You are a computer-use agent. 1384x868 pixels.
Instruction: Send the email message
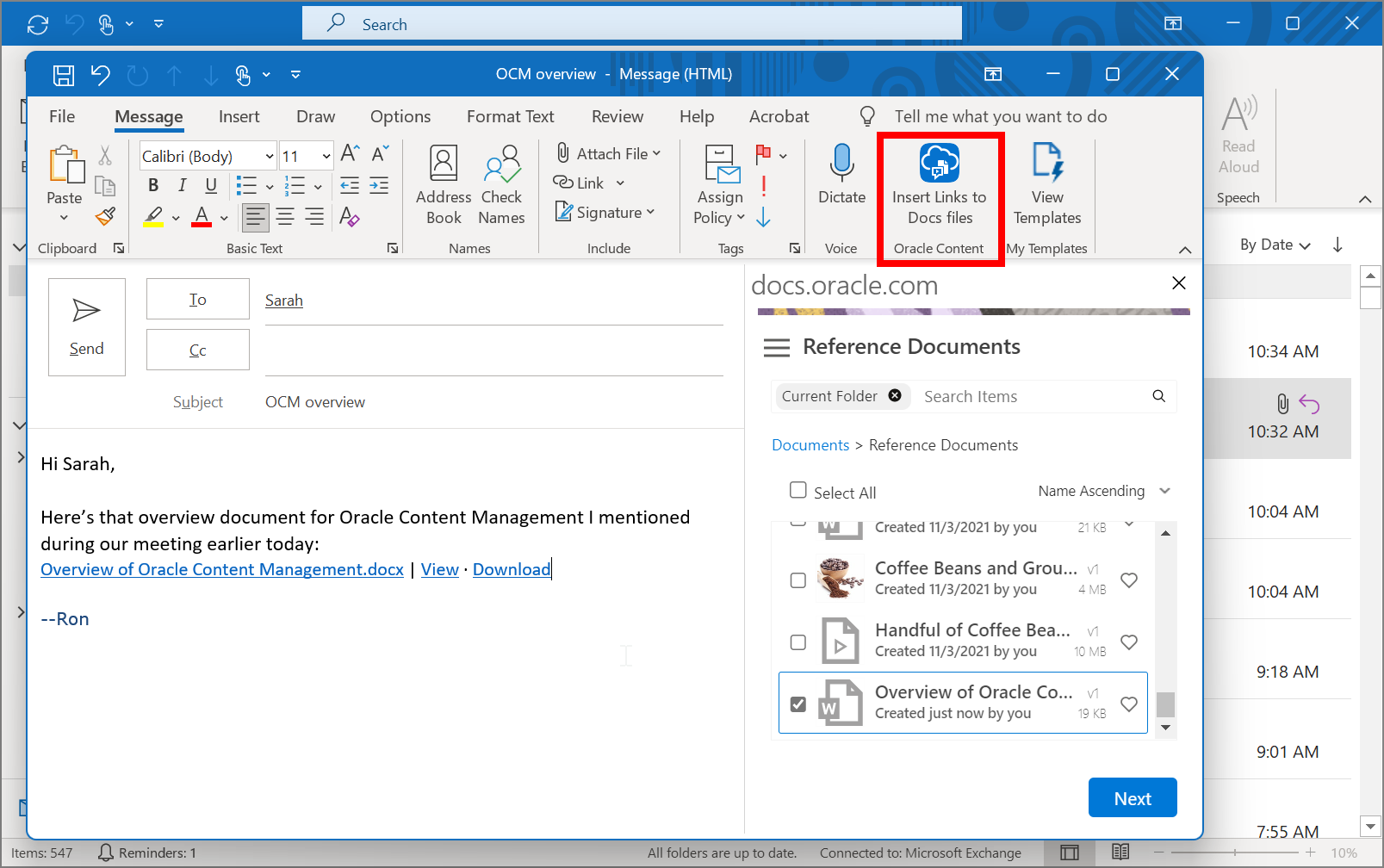click(87, 327)
